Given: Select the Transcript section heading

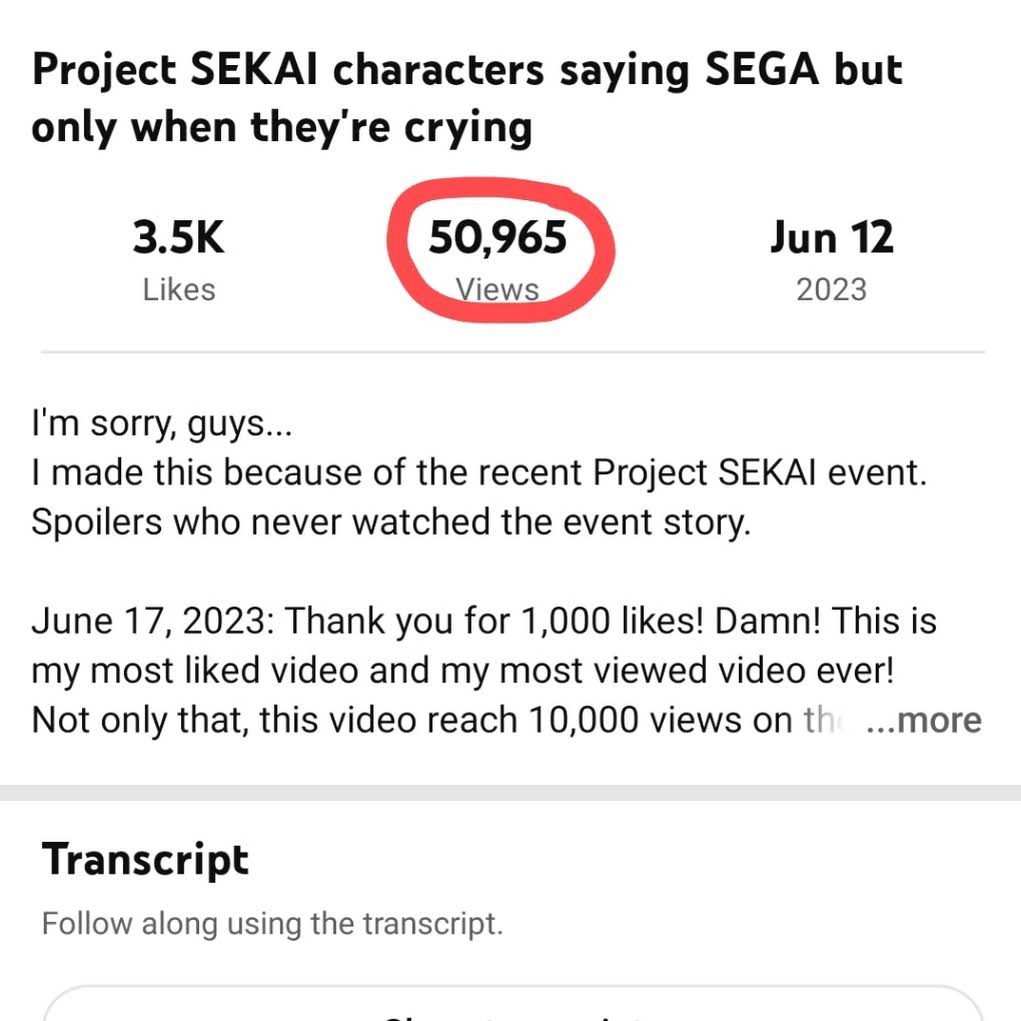Looking at the screenshot, I should pyautogui.click(x=145, y=860).
